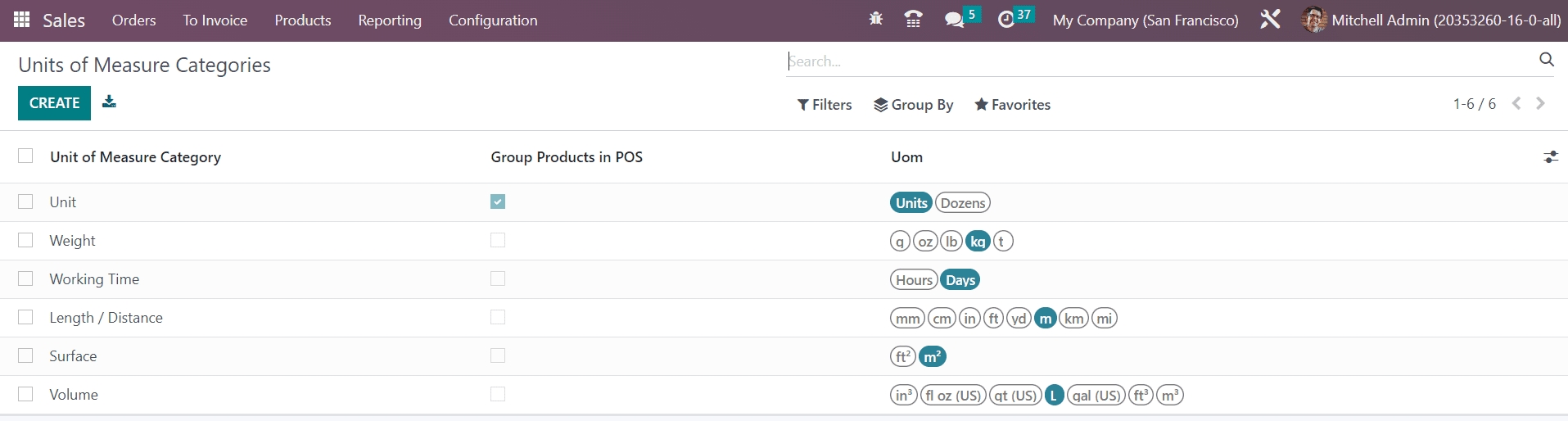The height and width of the screenshot is (421, 1568).
Task: Open the Working Time category record
Action: coord(94,279)
